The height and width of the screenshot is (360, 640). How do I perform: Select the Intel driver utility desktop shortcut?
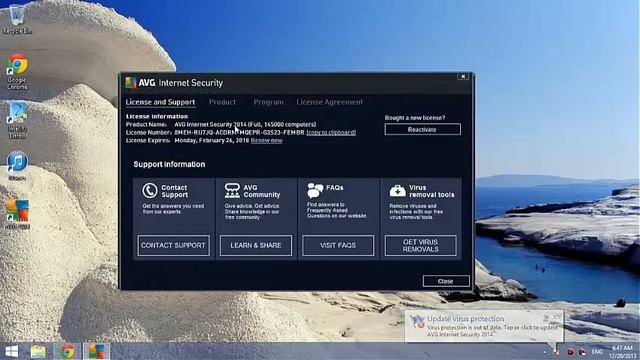coord(17,120)
